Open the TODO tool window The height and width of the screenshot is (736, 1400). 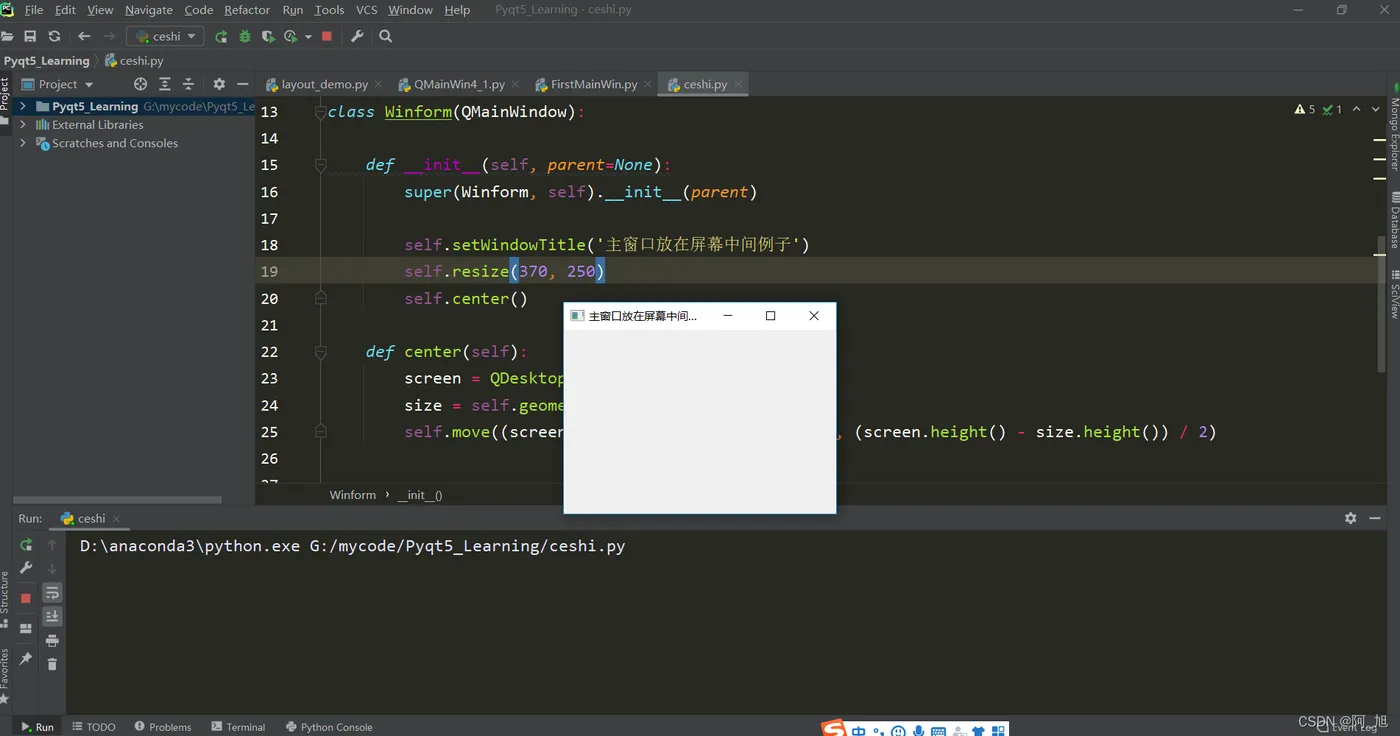point(94,727)
